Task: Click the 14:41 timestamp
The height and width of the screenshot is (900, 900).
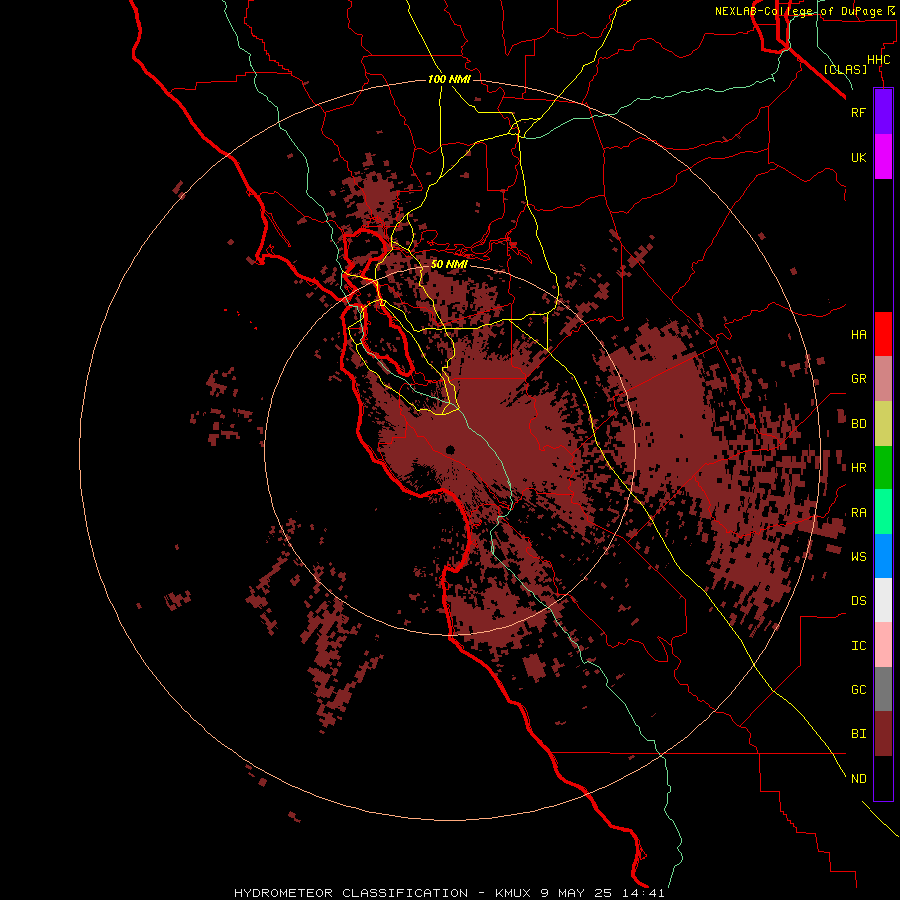Action: [643, 893]
